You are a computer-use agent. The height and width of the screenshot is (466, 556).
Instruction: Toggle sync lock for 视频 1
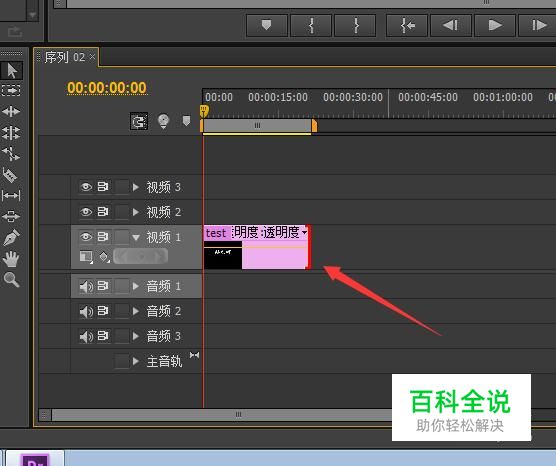pyautogui.click(x=103, y=236)
